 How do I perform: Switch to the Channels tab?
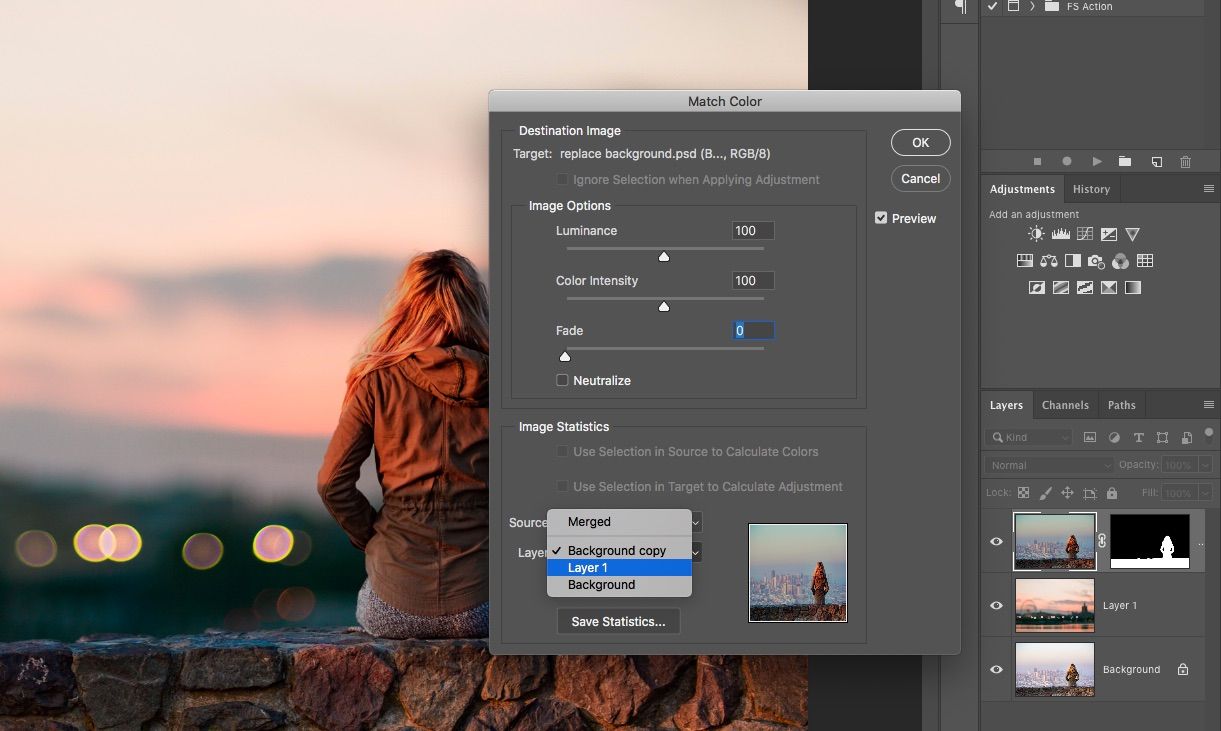pos(1065,405)
